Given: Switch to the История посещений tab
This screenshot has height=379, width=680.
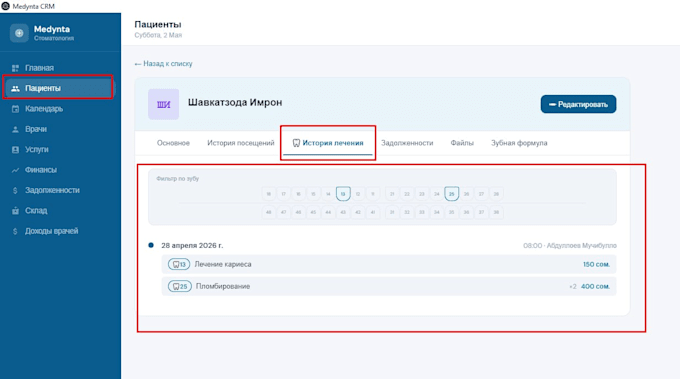Looking at the screenshot, I should click(x=241, y=143).
